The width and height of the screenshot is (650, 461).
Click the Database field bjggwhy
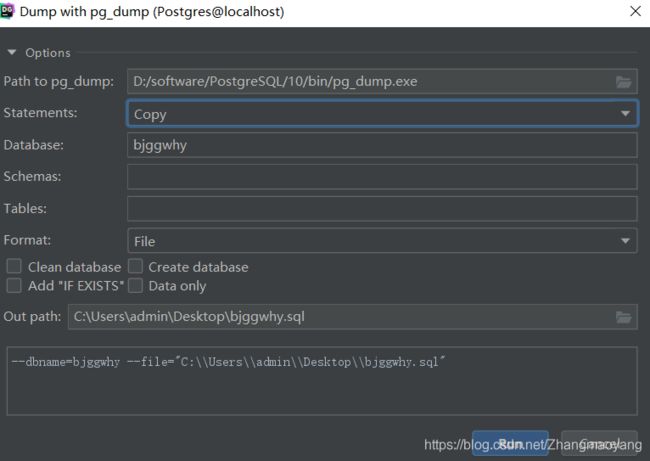point(382,145)
